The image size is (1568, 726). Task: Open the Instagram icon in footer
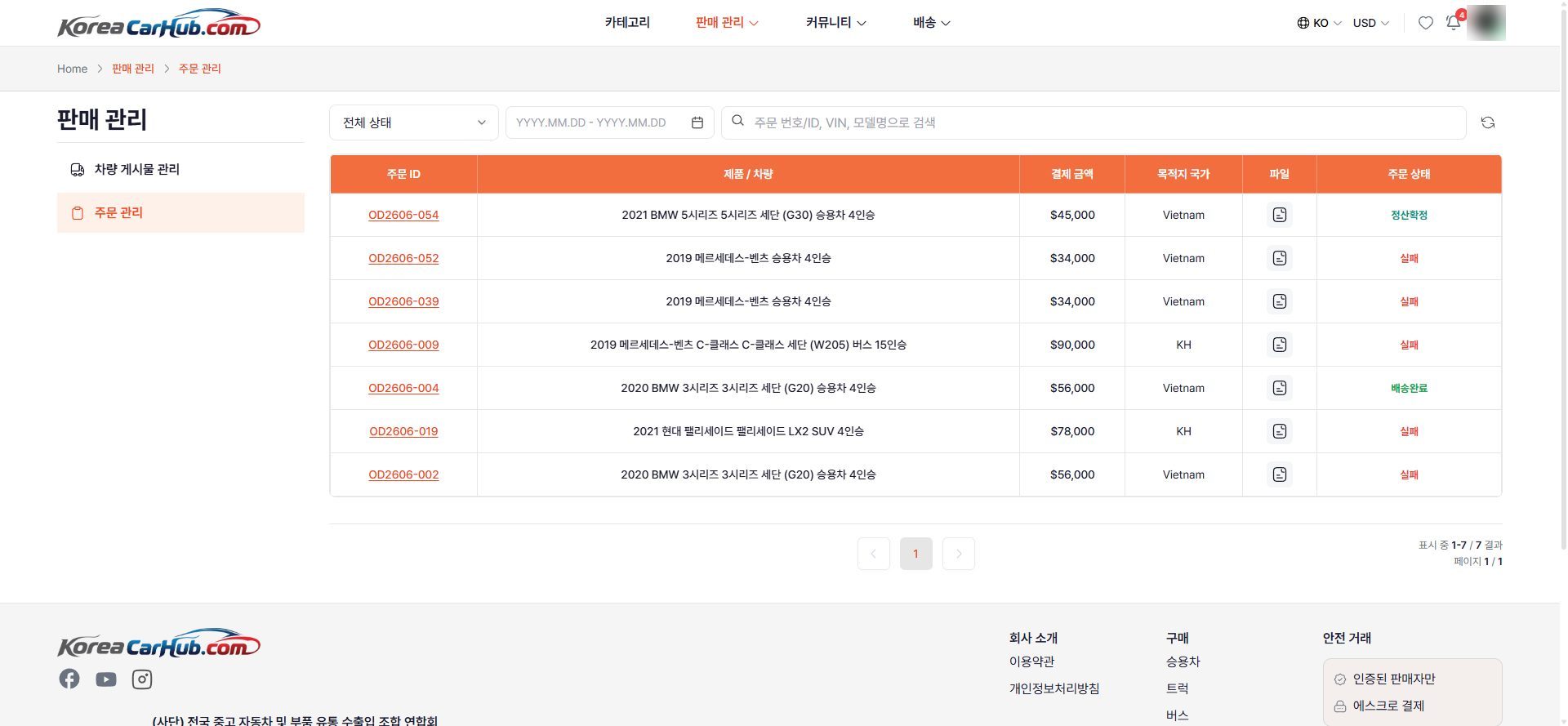coord(142,679)
